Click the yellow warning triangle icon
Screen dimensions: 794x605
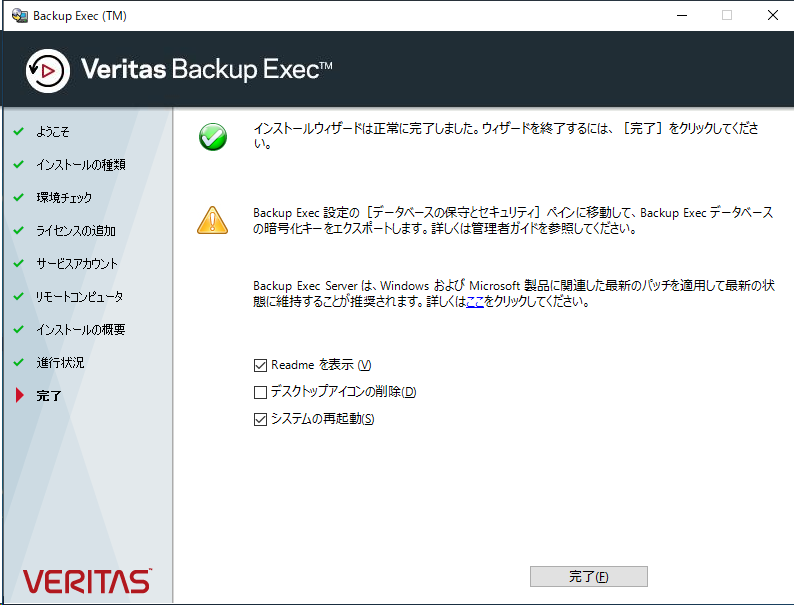[x=213, y=220]
